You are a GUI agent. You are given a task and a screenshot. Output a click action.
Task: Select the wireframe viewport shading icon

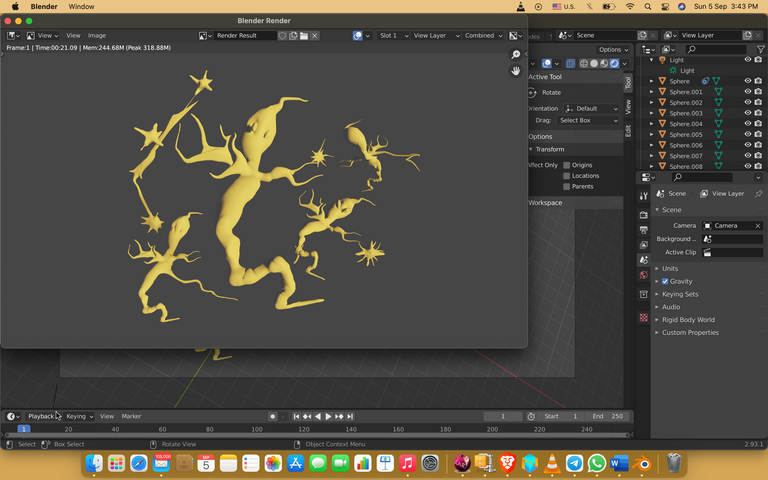pyautogui.click(x=584, y=64)
